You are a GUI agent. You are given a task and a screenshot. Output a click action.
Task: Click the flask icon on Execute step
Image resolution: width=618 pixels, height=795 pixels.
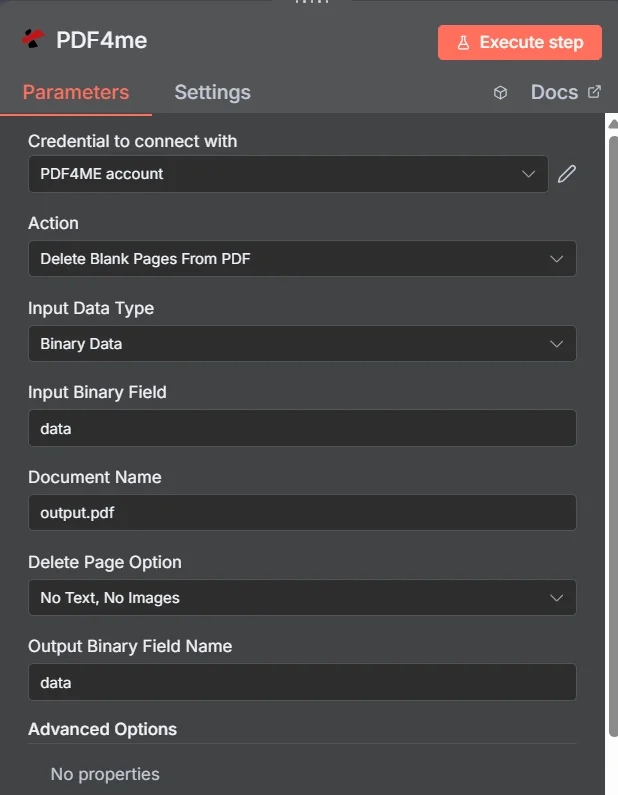[x=463, y=43]
